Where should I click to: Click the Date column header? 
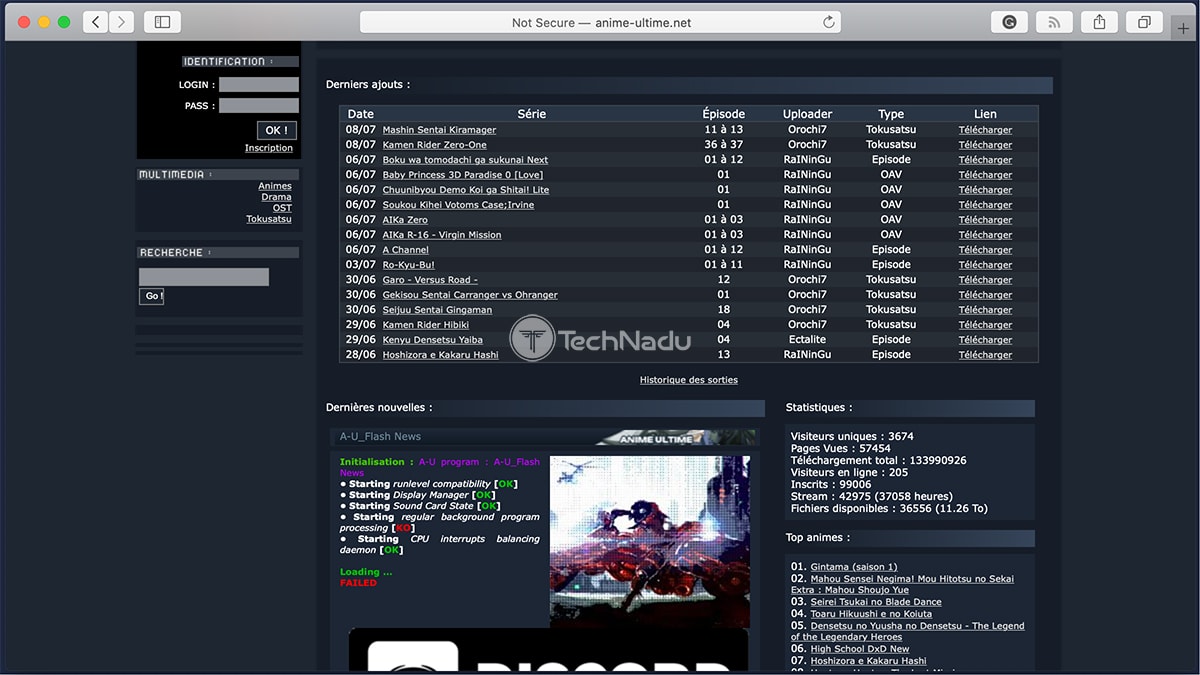361,114
